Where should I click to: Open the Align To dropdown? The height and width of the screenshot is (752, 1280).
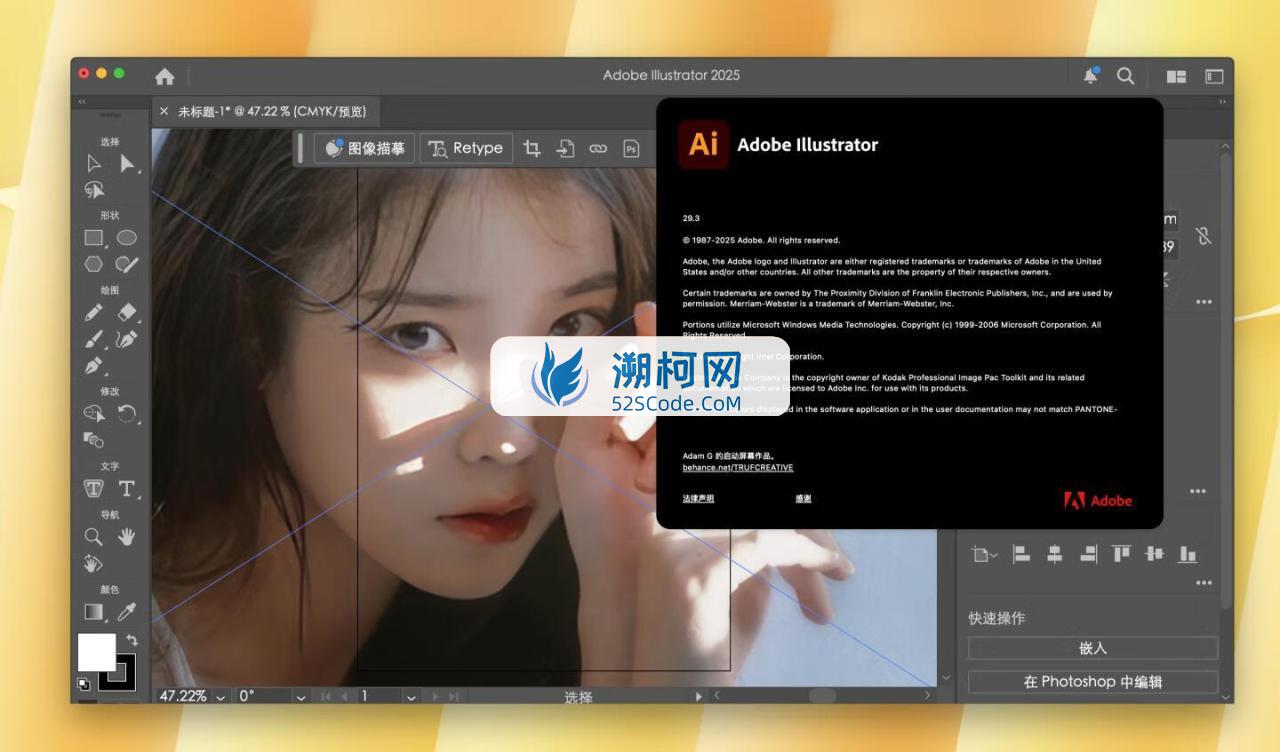click(985, 554)
